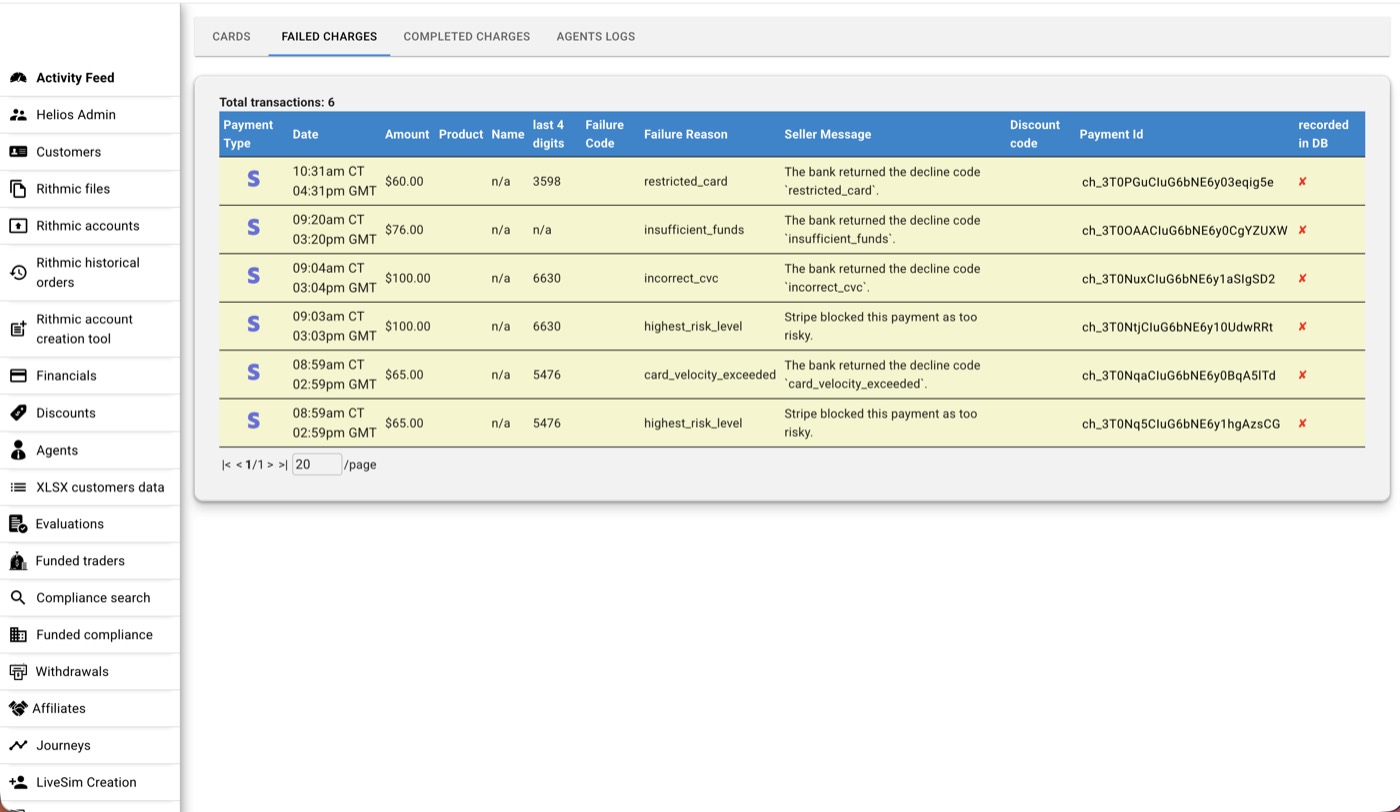The image size is (1400, 812).
Task: Click the rows per page input field
Action: click(x=317, y=465)
